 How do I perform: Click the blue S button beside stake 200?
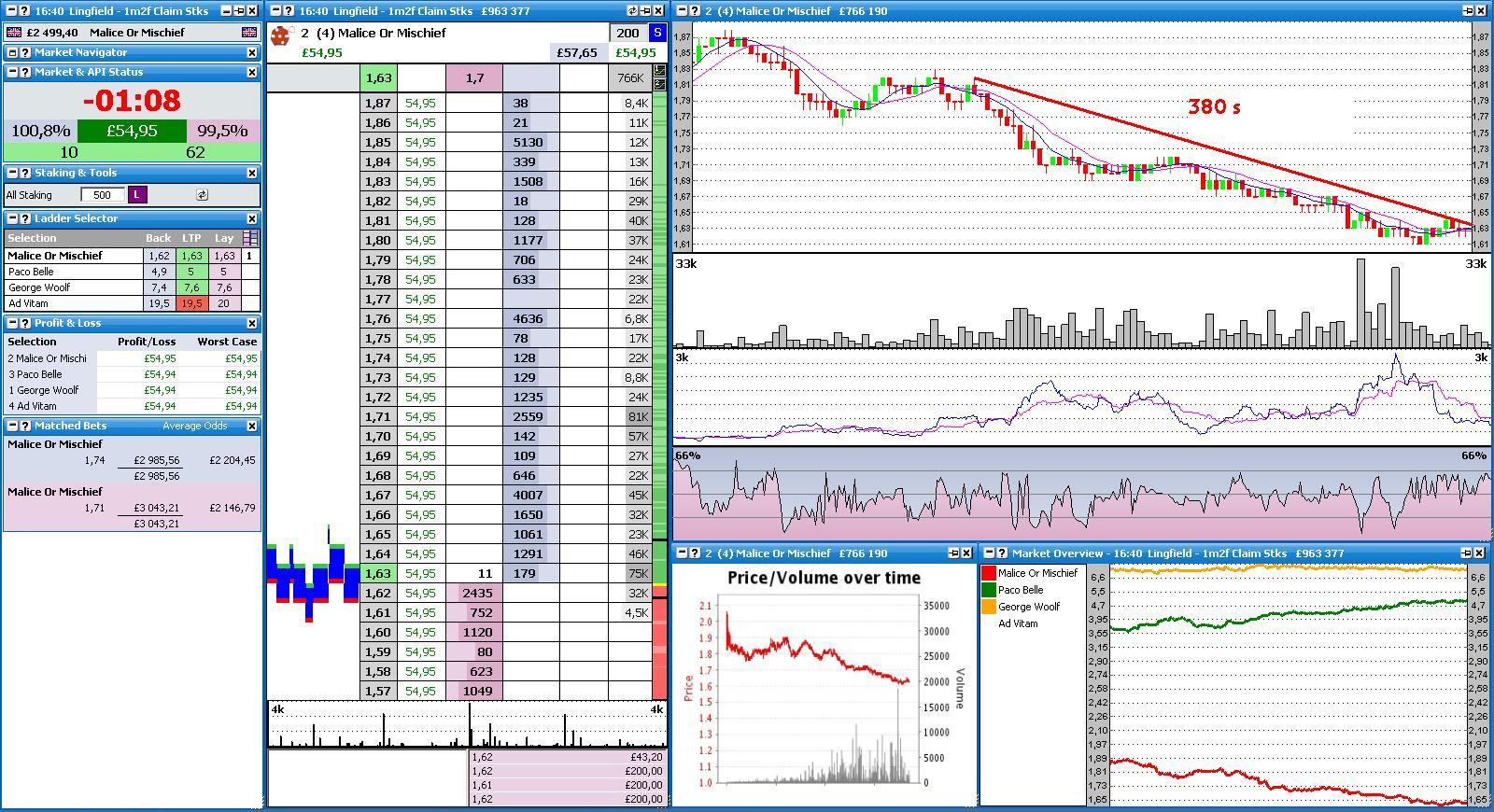point(657,33)
